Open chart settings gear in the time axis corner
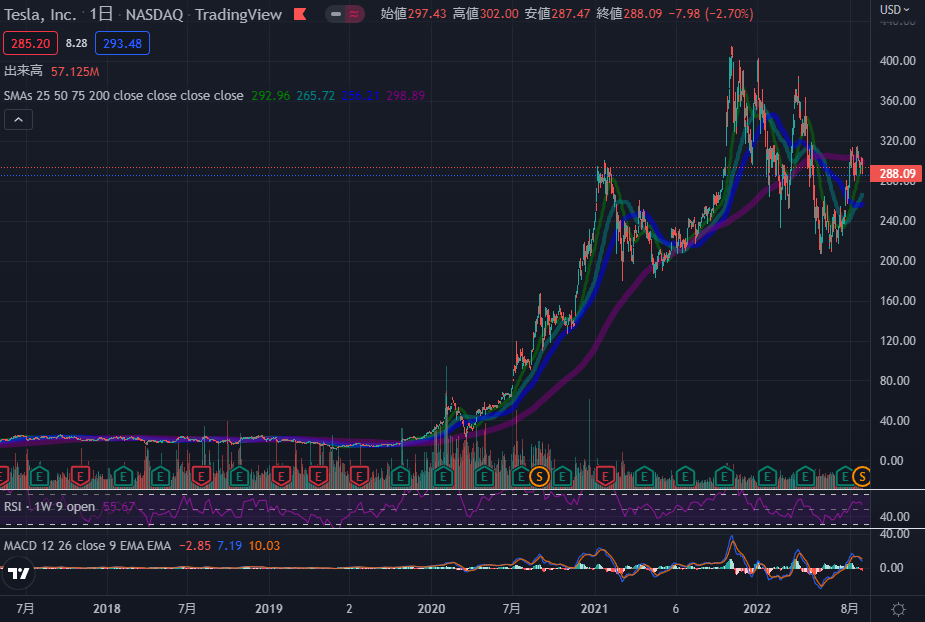The height and width of the screenshot is (622, 925). pos(898,609)
